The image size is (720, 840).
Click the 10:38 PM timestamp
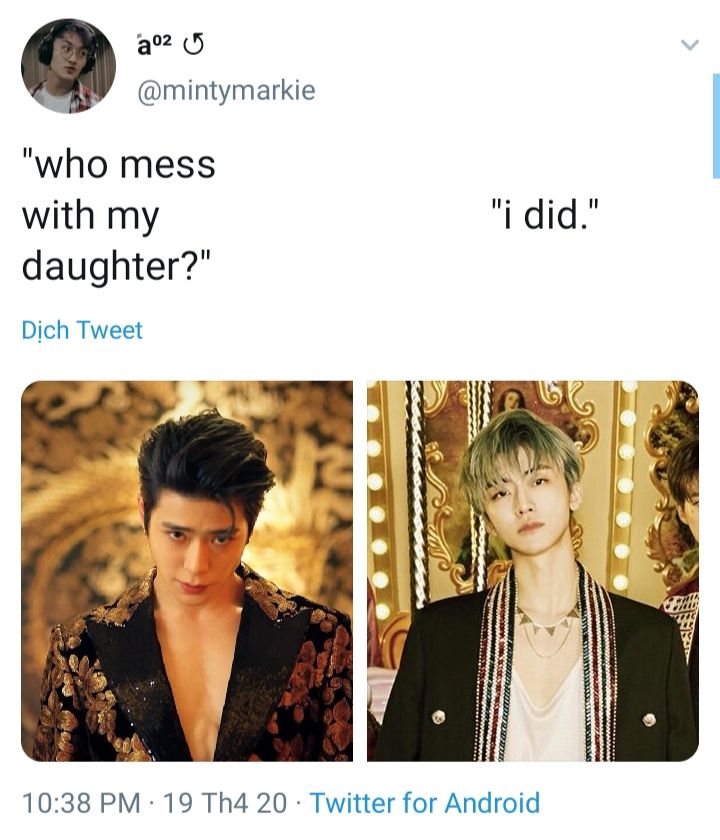(81, 803)
